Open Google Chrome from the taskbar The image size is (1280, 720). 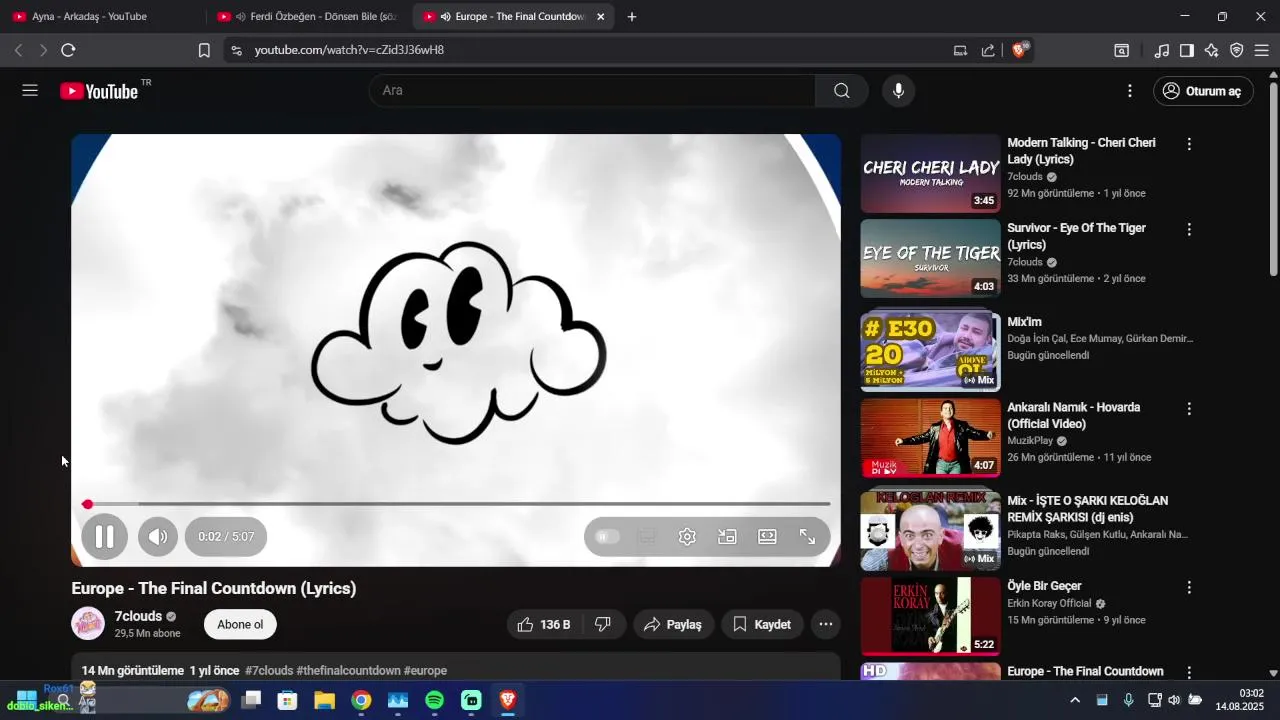click(x=362, y=701)
